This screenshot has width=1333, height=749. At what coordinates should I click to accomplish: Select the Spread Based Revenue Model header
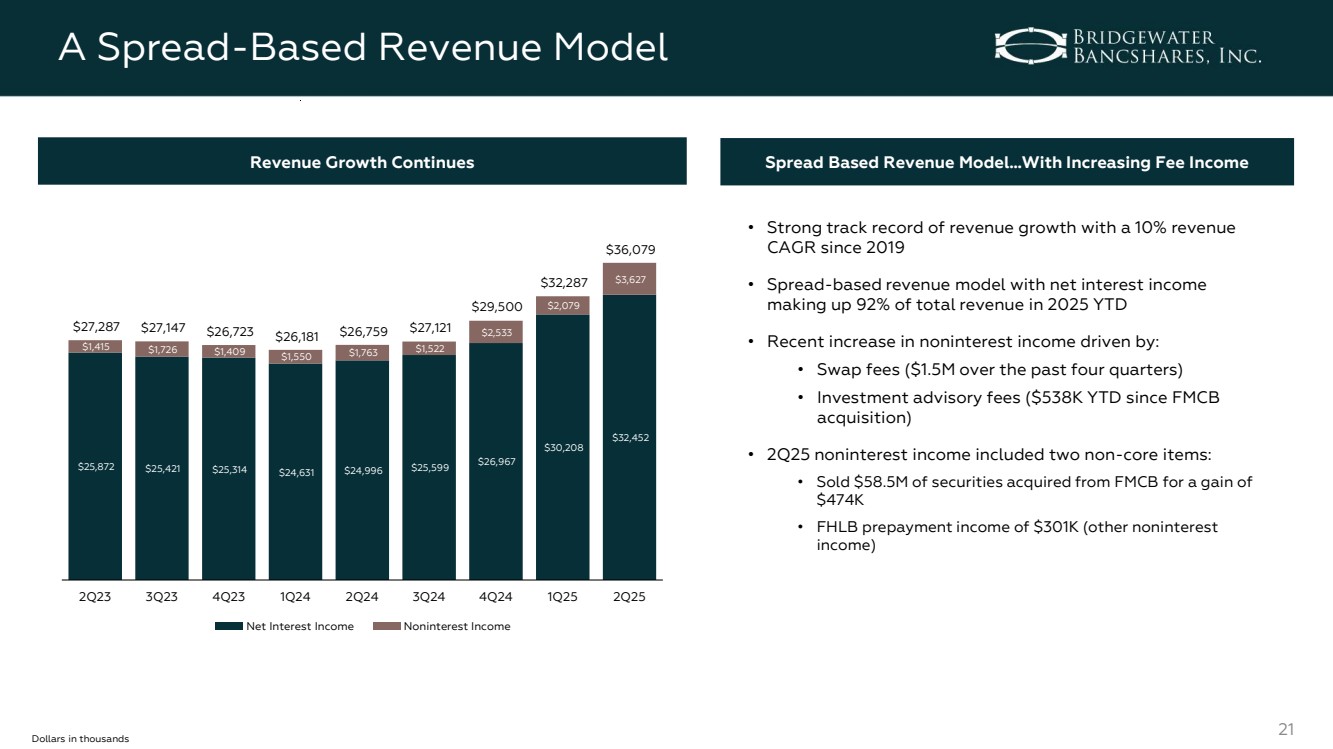point(1006,162)
